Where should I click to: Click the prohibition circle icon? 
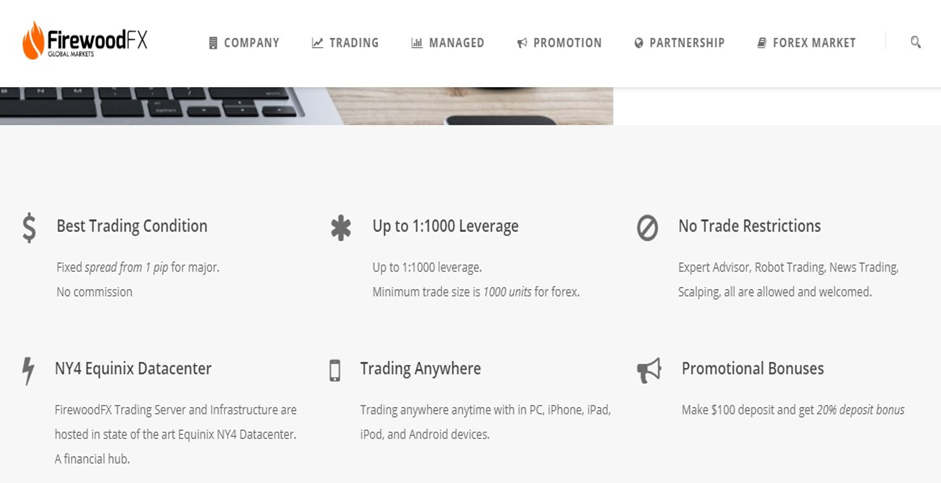pos(648,229)
